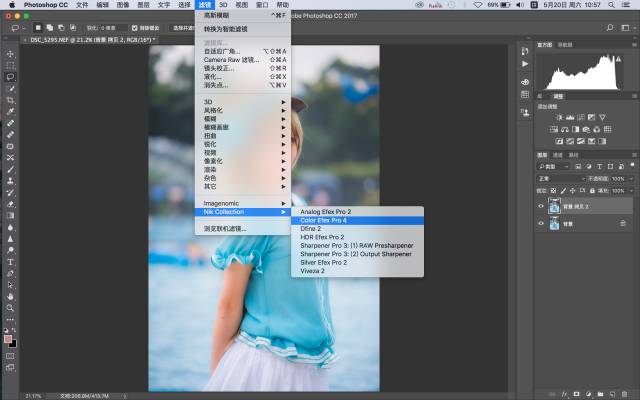Open the Layers panel flyout menu
Screen dimensions: 640x400
pyautogui.click(x=634, y=155)
